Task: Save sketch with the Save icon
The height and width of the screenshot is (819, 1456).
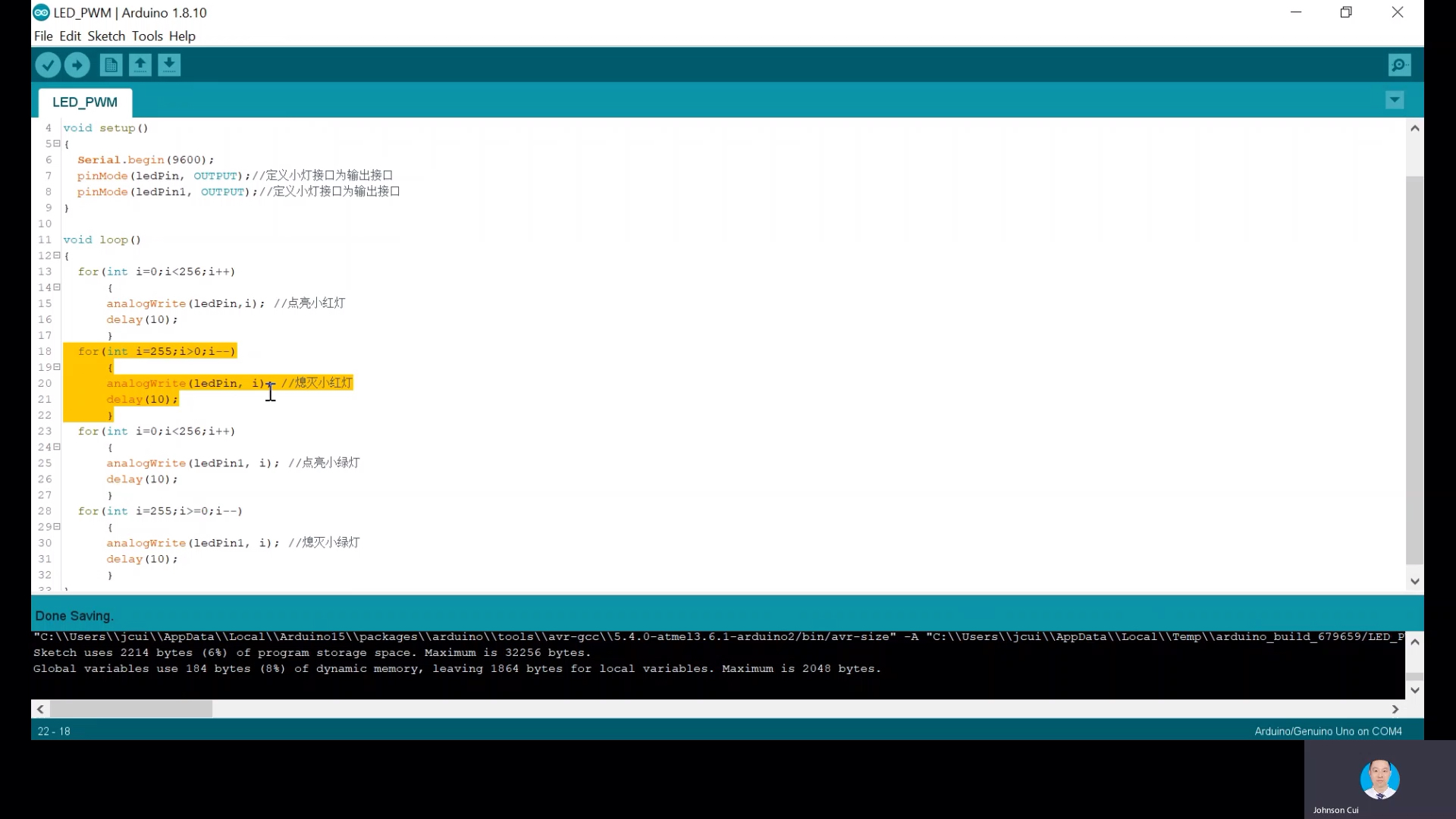Action: pos(169,65)
